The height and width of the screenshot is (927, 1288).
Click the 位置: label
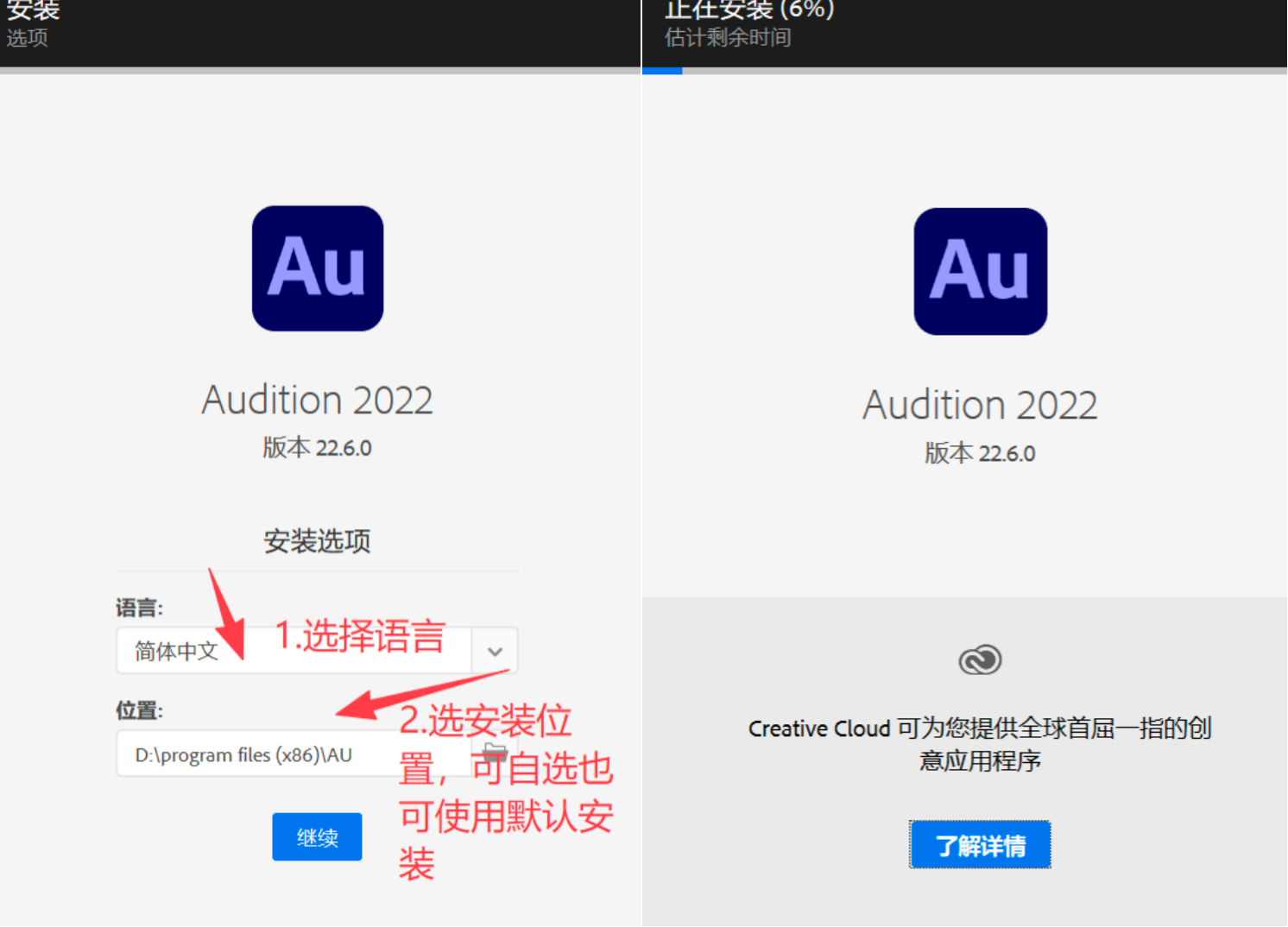click(x=139, y=710)
